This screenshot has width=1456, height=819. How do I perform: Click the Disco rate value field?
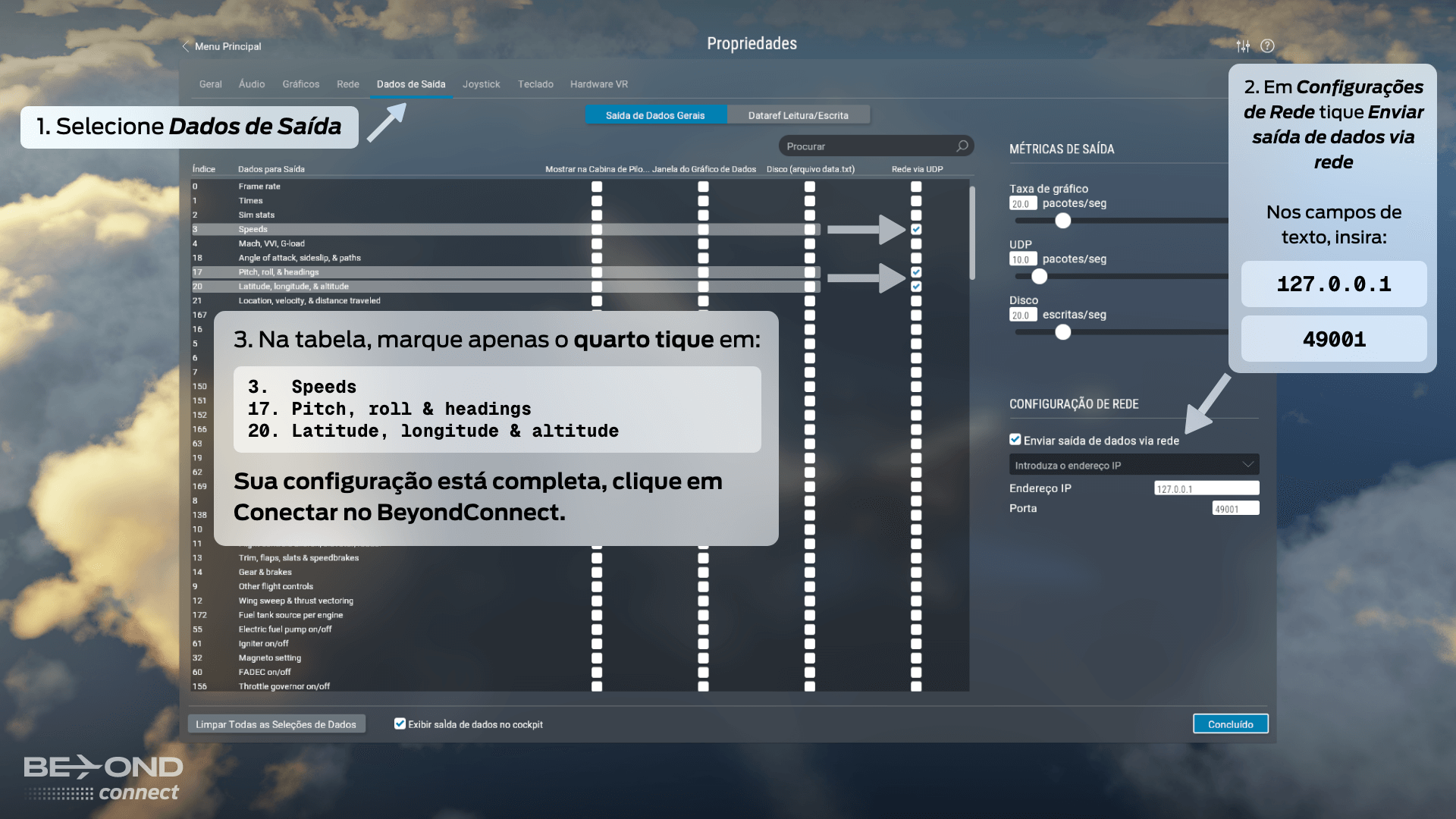(x=1023, y=315)
